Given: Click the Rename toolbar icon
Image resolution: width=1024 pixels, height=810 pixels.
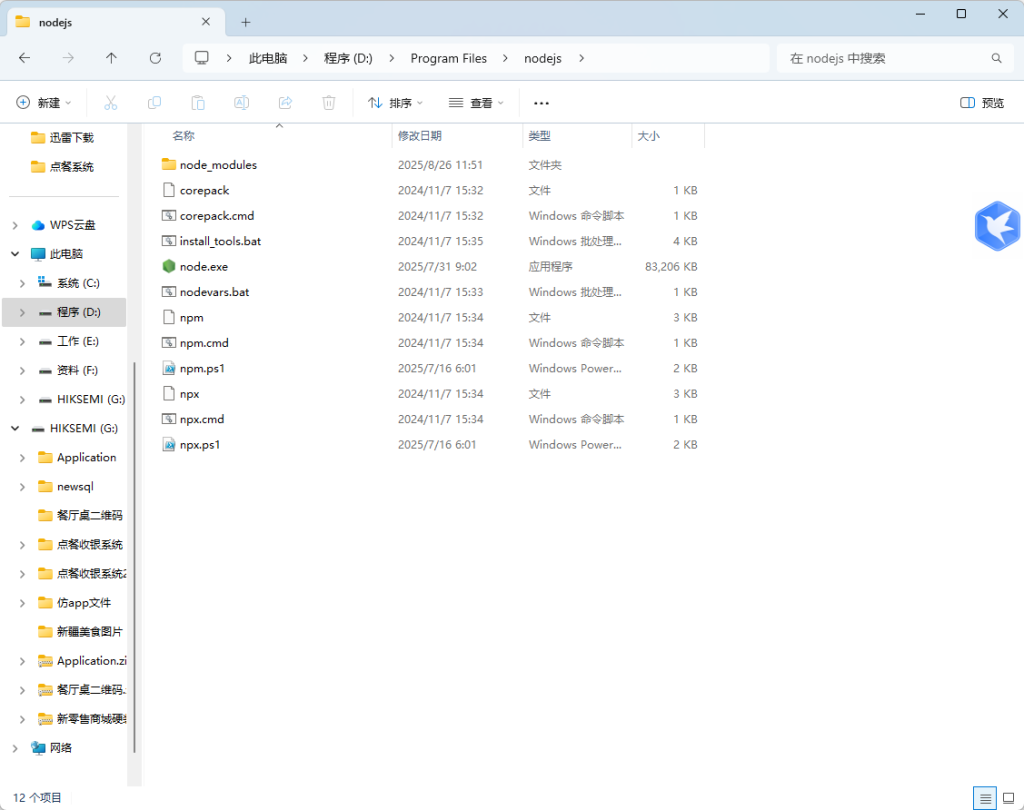Looking at the screenshot, I should (242, 103).
